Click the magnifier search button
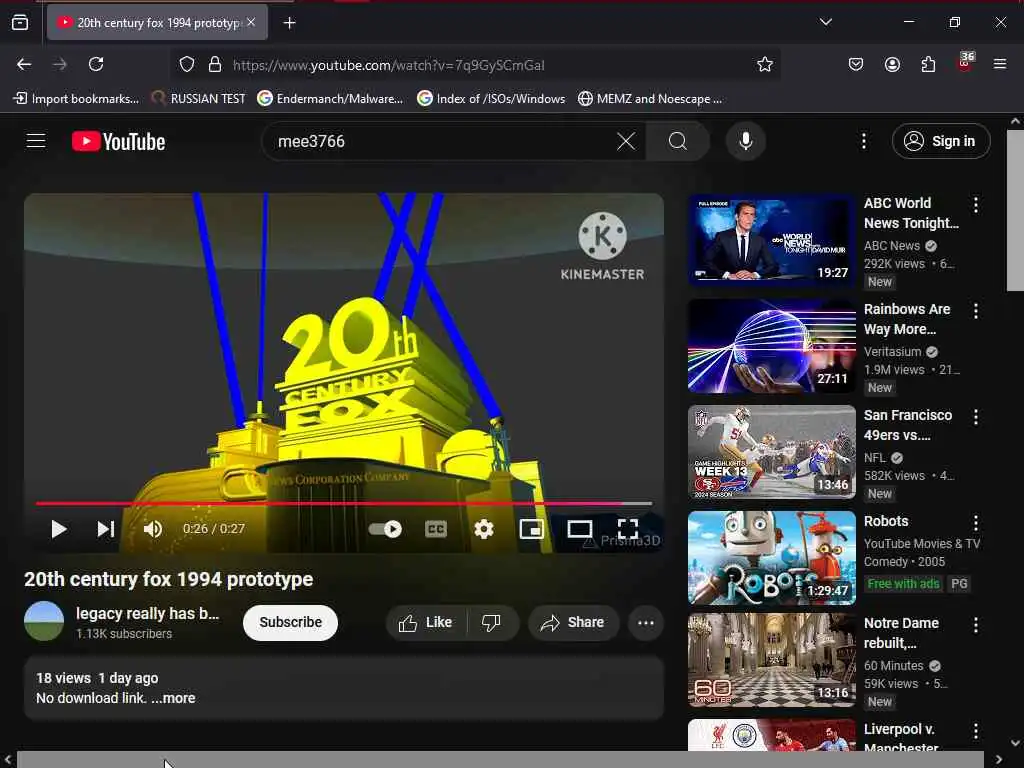The image size is (1024, 768). pos(678,141)
